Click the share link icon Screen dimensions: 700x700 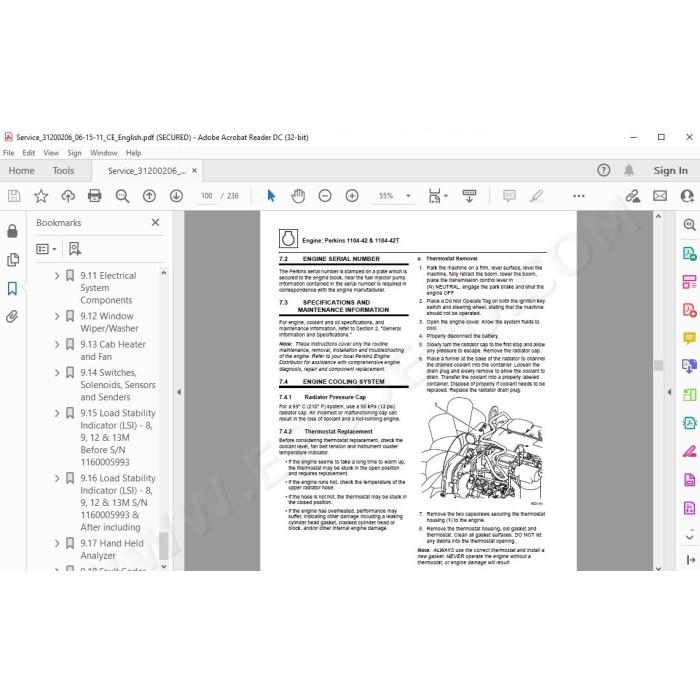633,196
